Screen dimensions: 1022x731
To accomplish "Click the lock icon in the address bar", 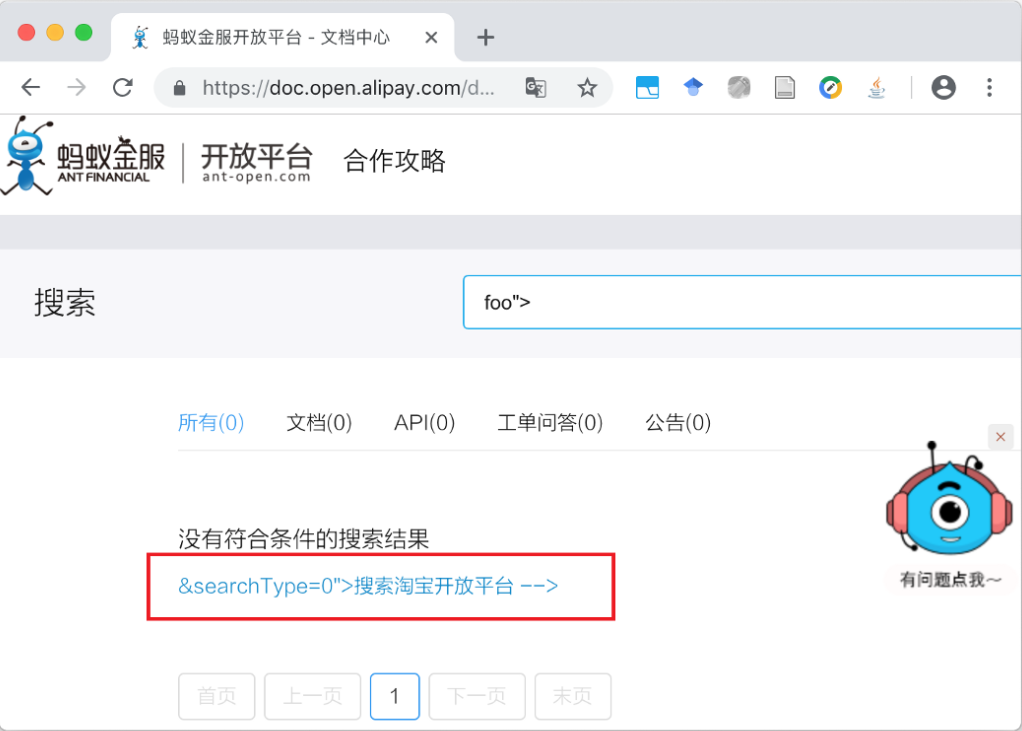I will click(x=179, y=88).
